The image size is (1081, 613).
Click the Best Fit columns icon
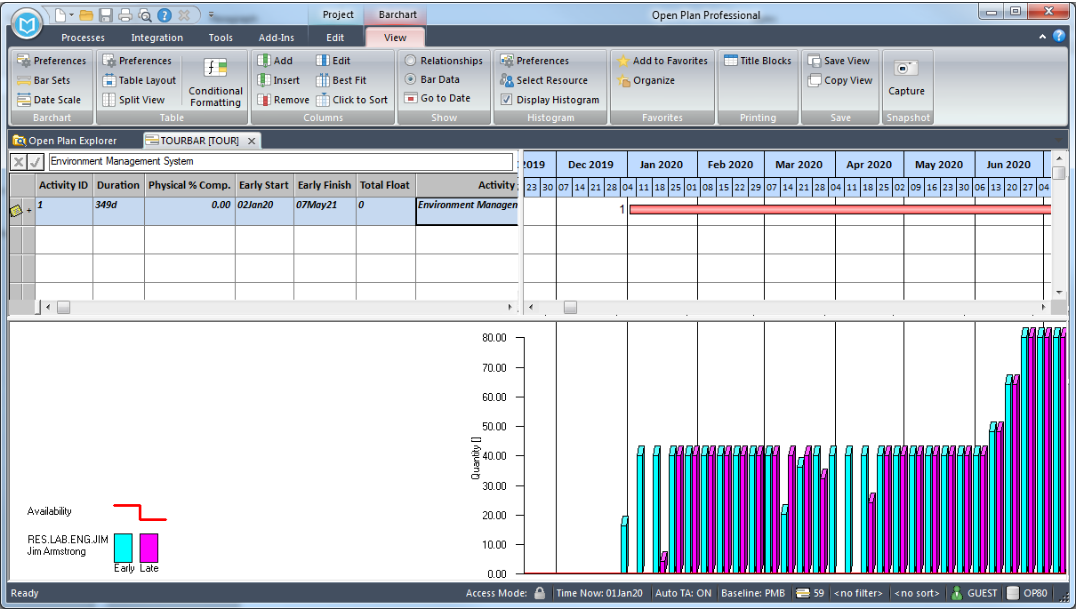point(323,80)
